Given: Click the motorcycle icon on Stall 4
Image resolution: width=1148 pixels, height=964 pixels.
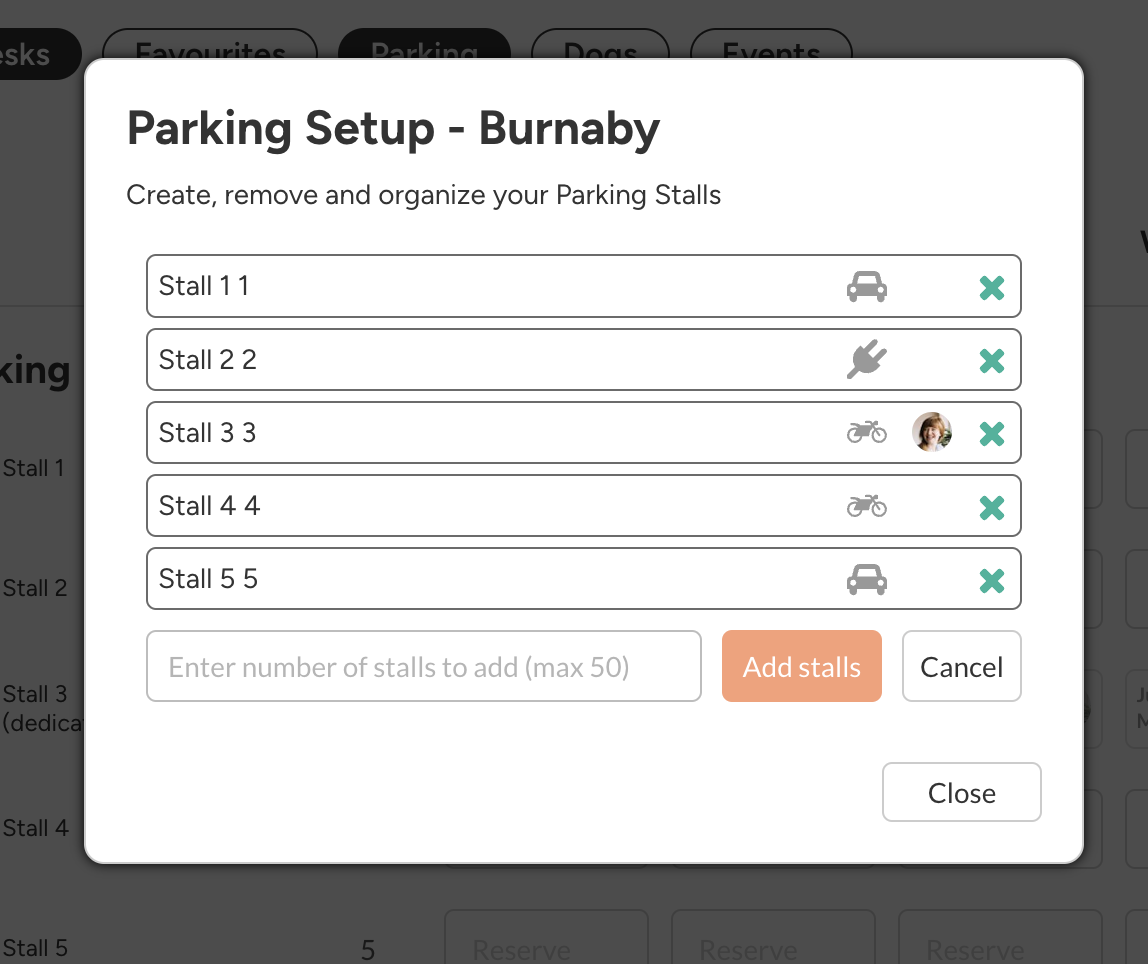Looking at the screenshot, I should point(866,506).
